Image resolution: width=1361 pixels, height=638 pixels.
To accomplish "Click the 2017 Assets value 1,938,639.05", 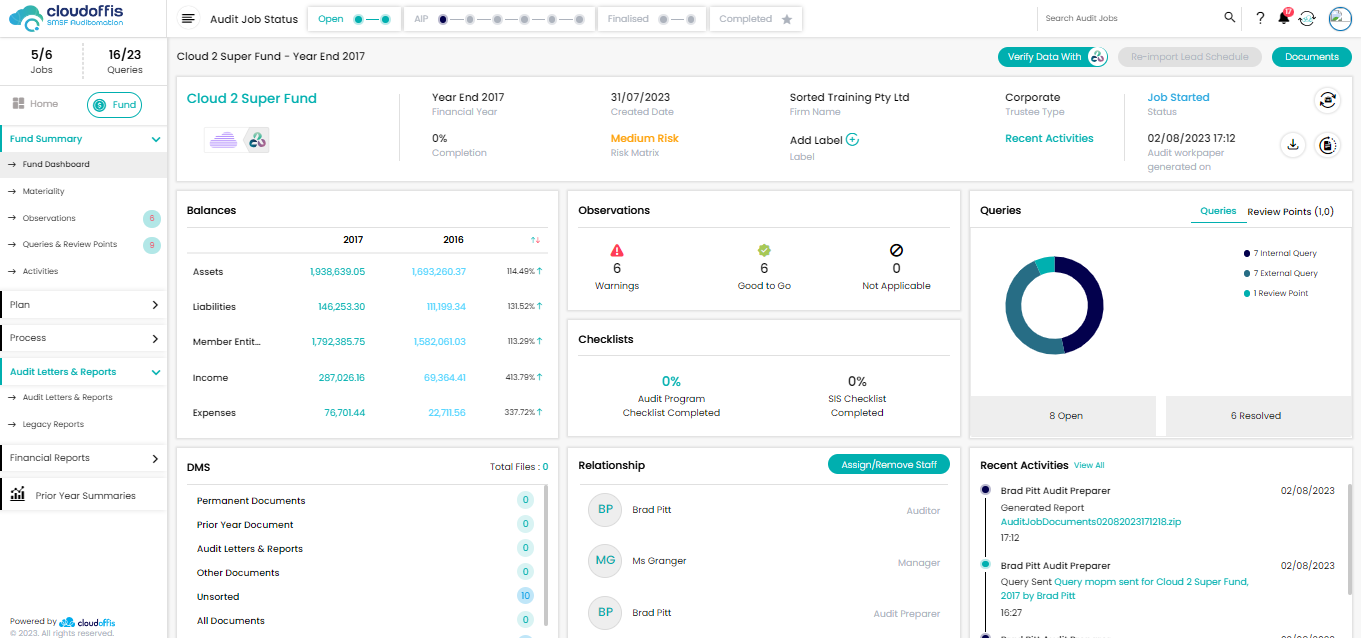I will [x=337, y=272].
